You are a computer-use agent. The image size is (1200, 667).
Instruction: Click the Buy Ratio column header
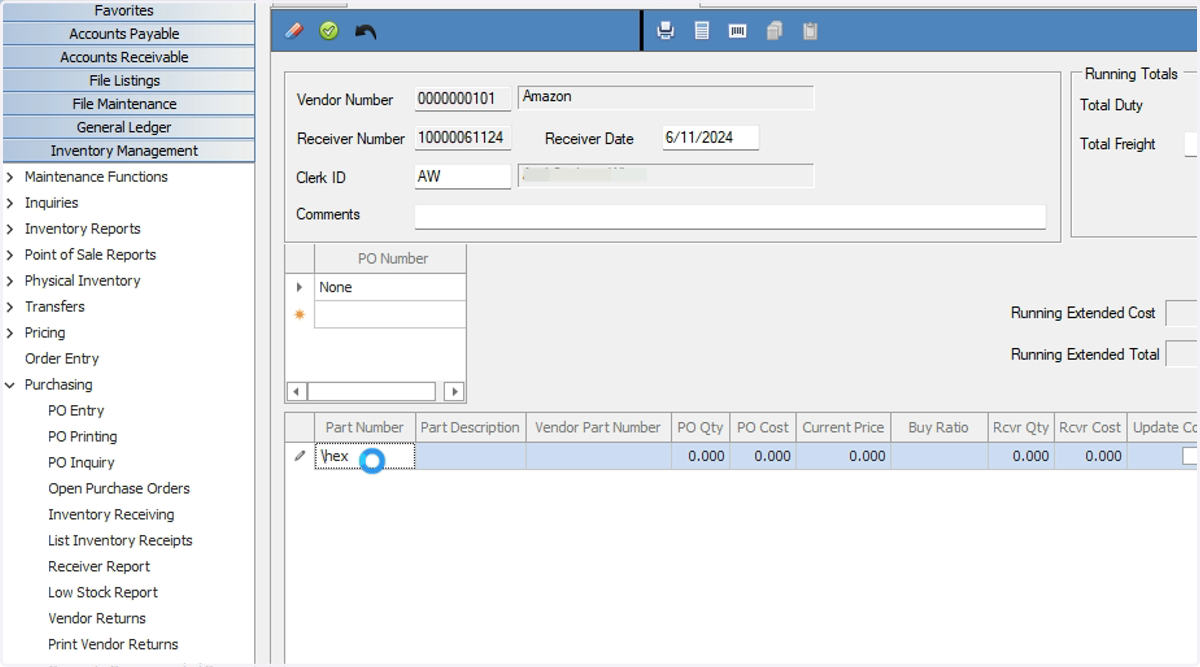939,427
